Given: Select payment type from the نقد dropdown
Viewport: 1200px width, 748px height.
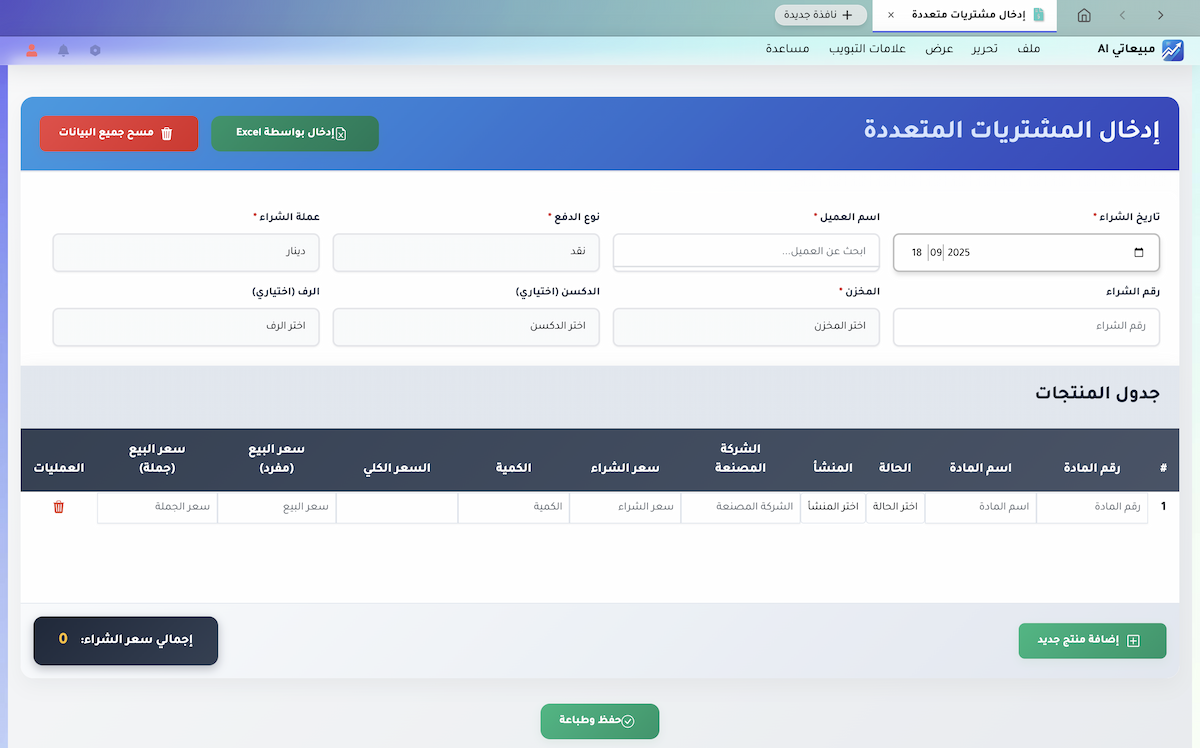Looking at the screenshot, I should pos(466,252).
